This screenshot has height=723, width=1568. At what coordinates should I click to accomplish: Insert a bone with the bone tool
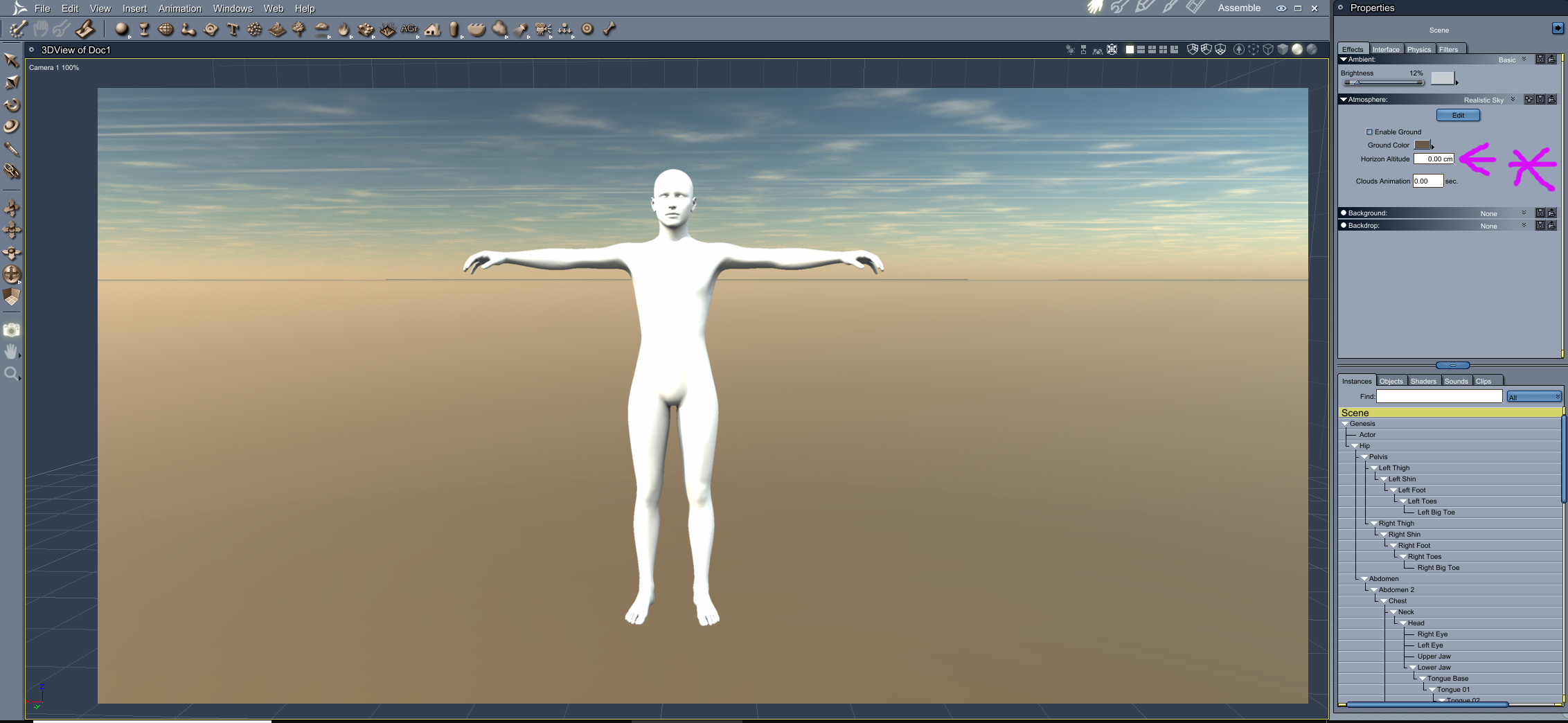click(x=609, y=29)
